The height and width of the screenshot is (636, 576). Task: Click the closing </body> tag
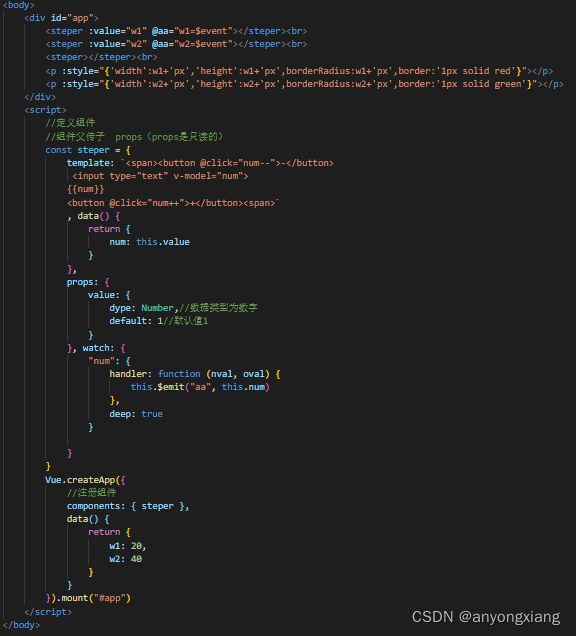[21, 625]
